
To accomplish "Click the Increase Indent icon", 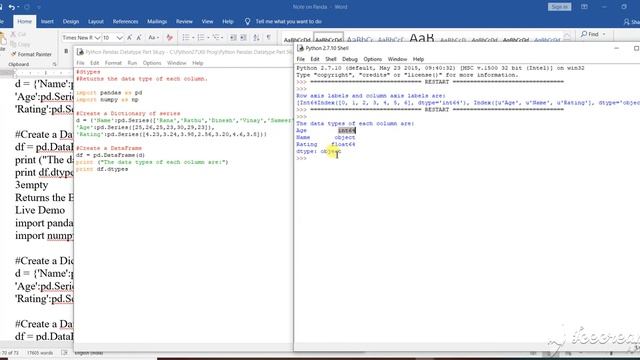I will pyautogui.click(x=243, y=38).
